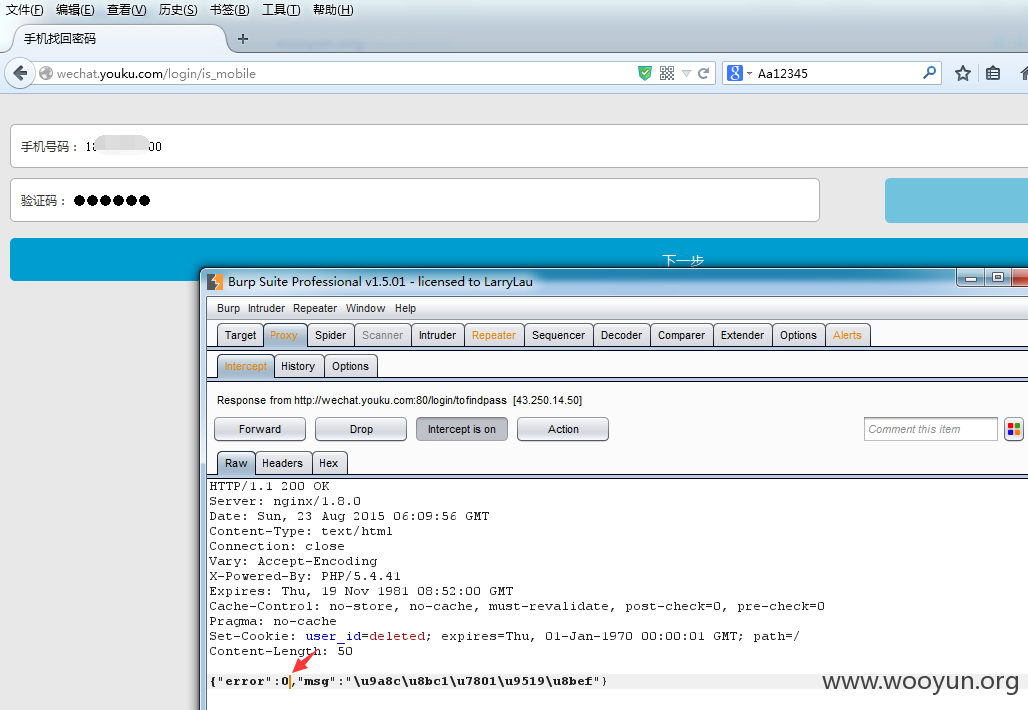Forward the intercepted response
This screenshot has width=1028, height=710.
260,429
